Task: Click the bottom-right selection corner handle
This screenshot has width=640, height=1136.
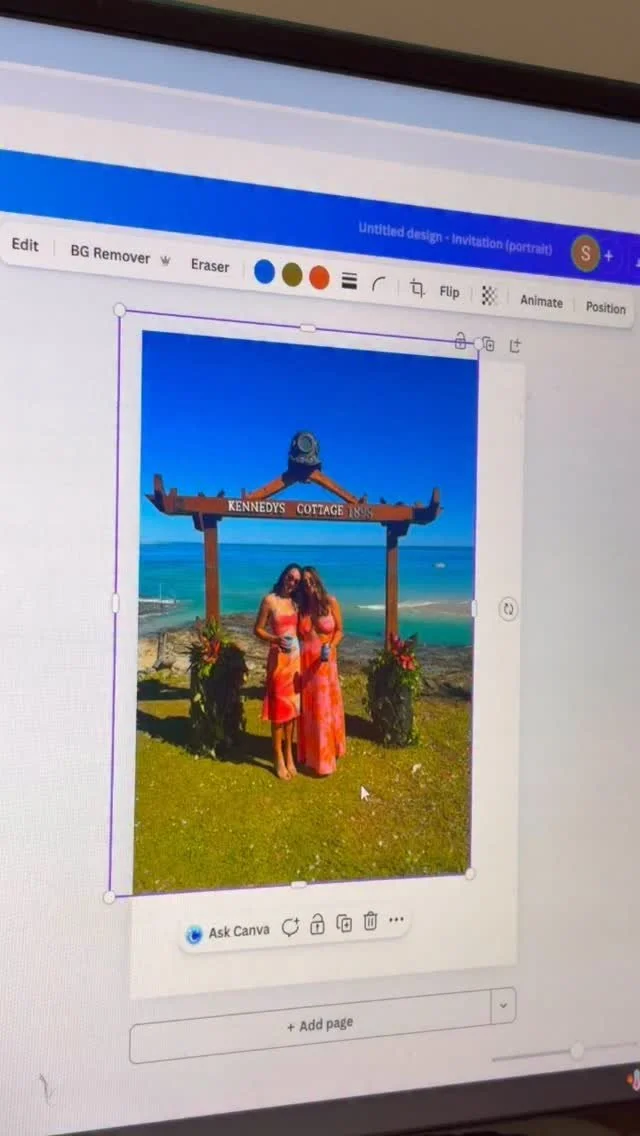Action: pos(470,874)
